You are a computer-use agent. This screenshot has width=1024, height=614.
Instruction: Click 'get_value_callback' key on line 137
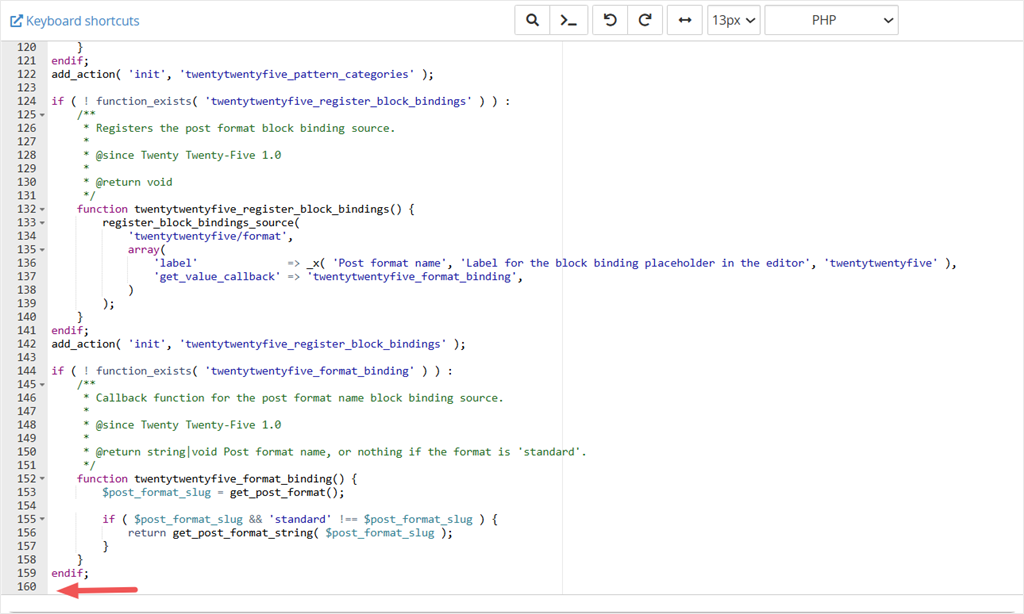[x=217, y=277]
